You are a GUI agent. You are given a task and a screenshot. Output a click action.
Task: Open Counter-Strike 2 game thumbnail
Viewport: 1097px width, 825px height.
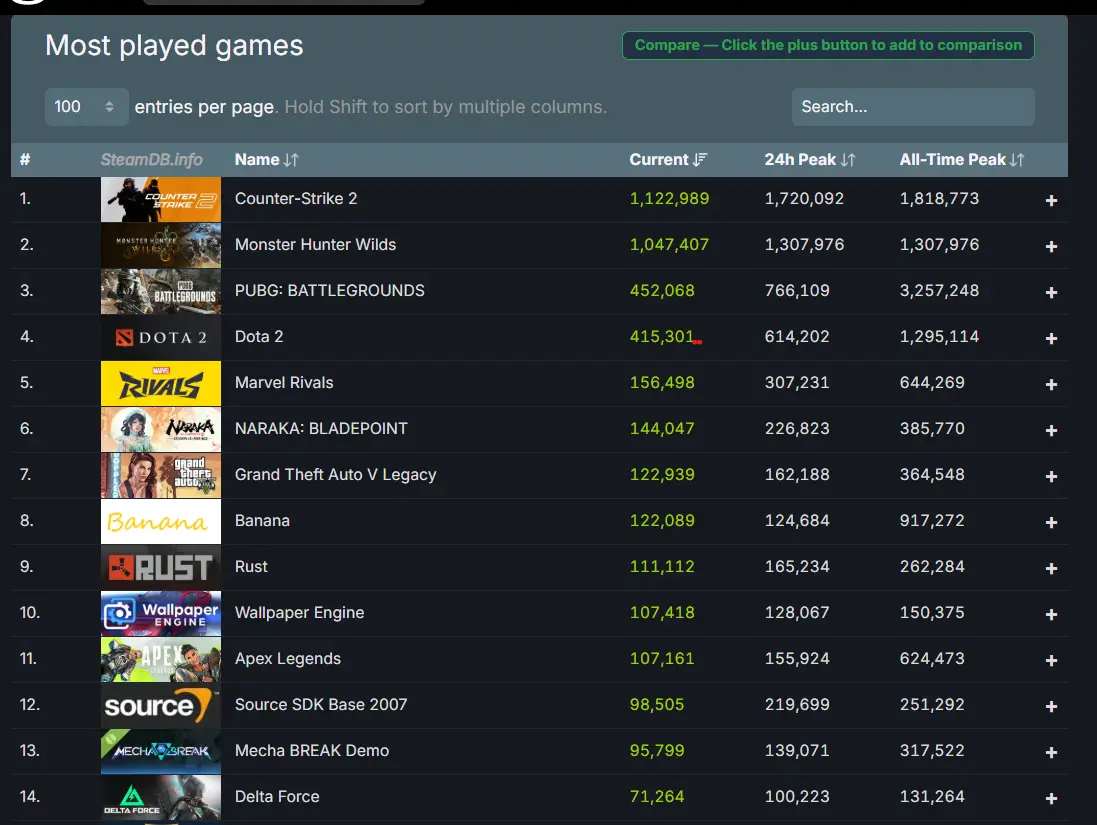click(161, 199)
